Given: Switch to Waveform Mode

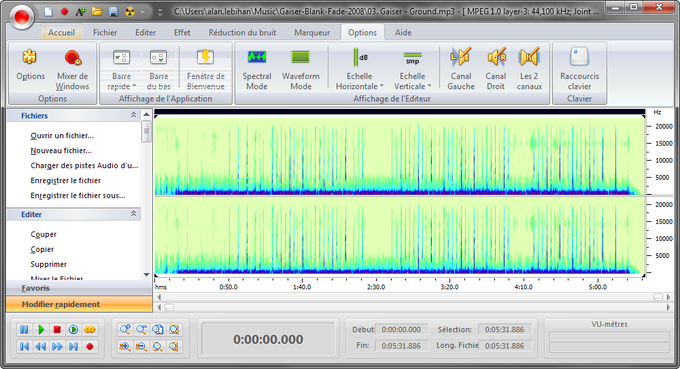Looking at the screenshot, I should (301, 69).
